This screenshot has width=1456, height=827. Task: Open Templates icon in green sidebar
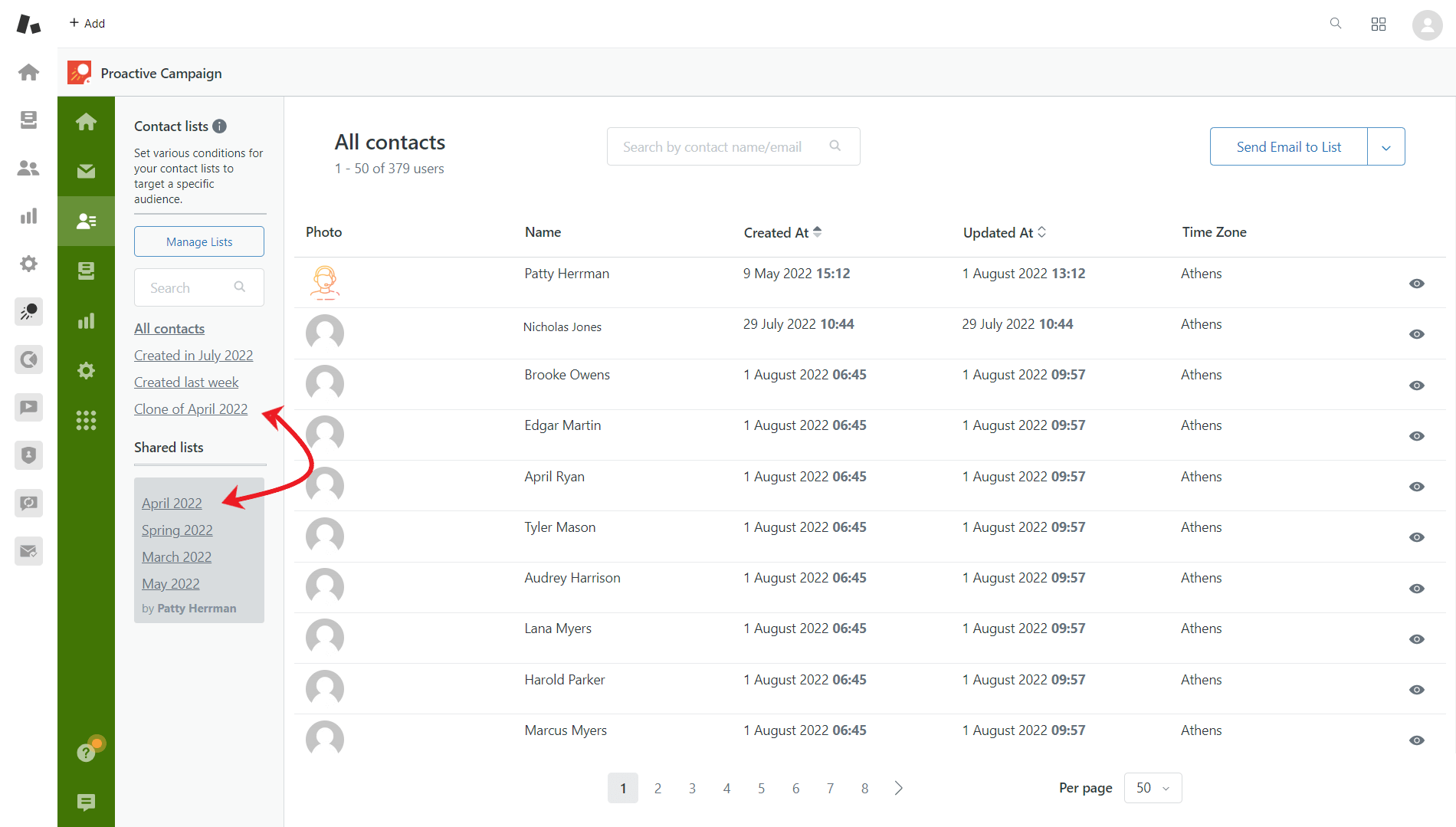coord(86,271)
